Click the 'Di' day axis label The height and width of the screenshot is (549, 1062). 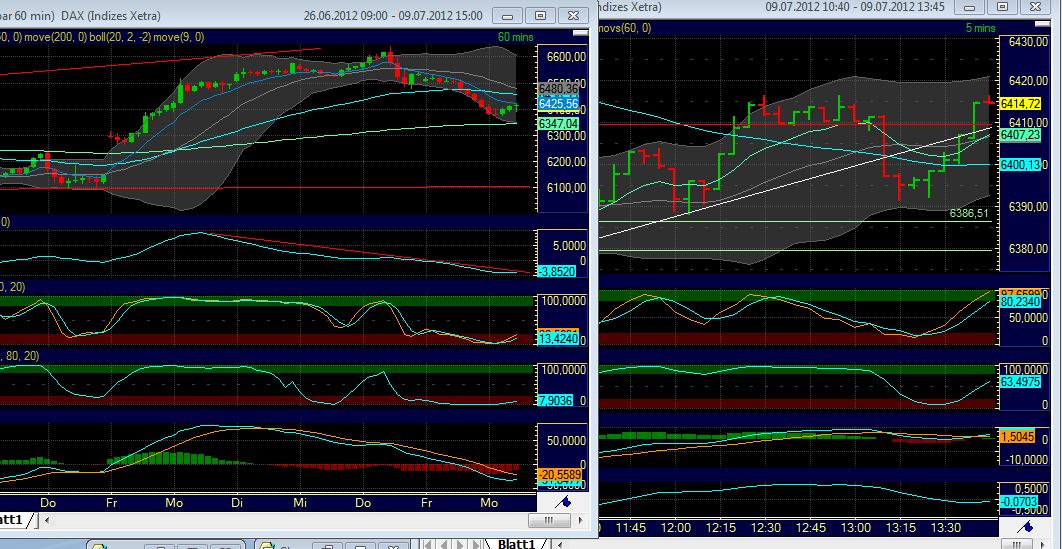[236, 503]
